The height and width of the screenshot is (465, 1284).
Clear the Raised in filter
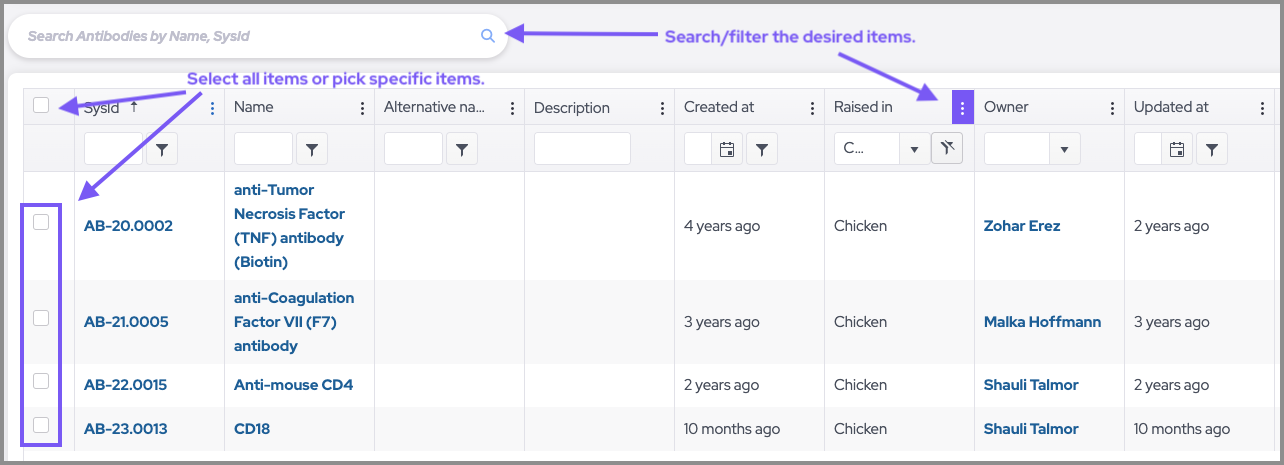click(946, 149)
